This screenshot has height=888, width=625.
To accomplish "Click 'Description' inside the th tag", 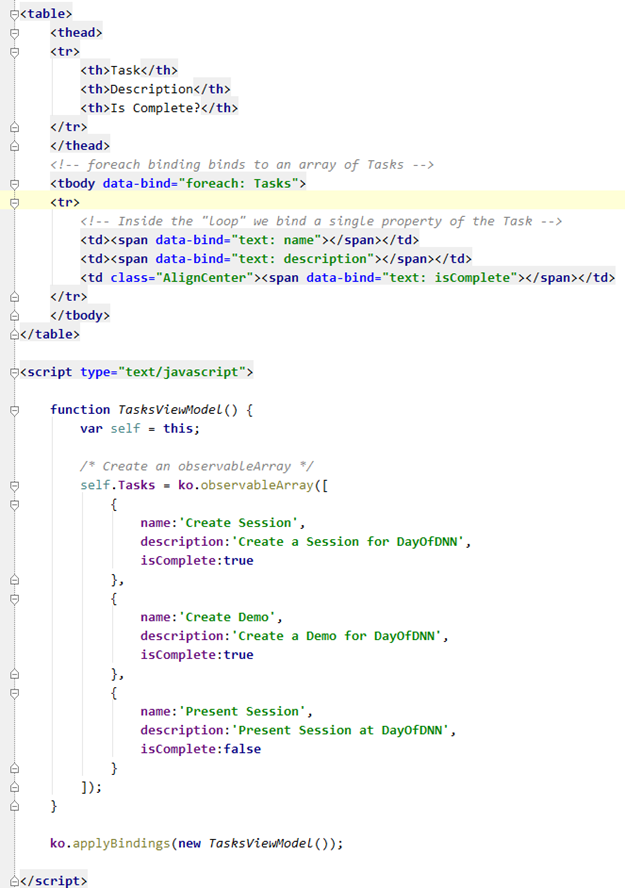I will click(x=152, y=89).
